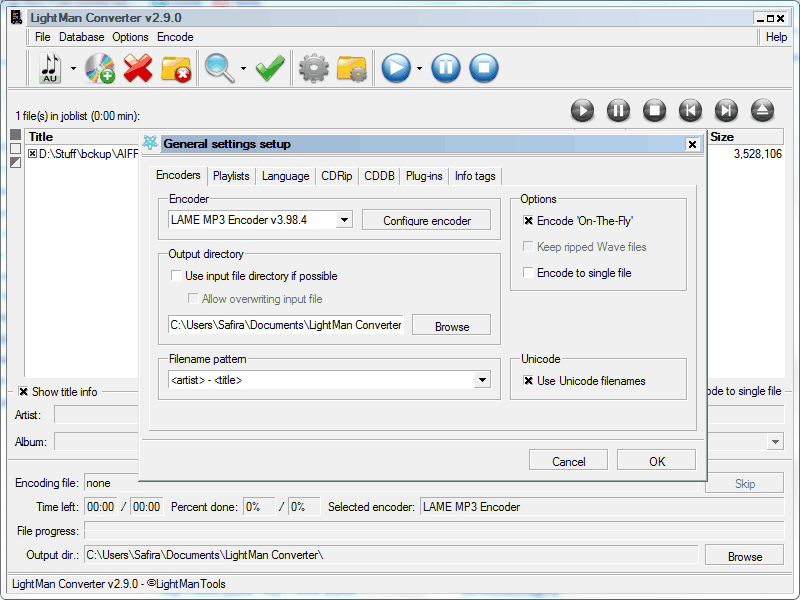Click the Configure encoder button

point(427,220)
